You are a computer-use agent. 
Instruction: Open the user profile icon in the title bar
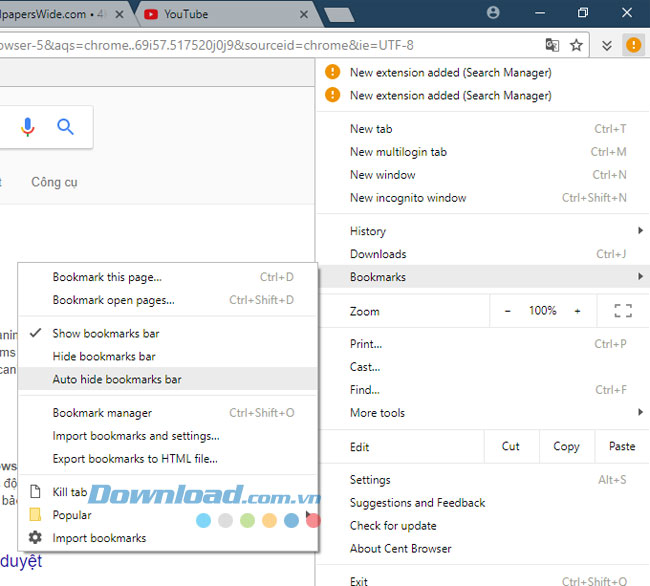tap(493, 13)
